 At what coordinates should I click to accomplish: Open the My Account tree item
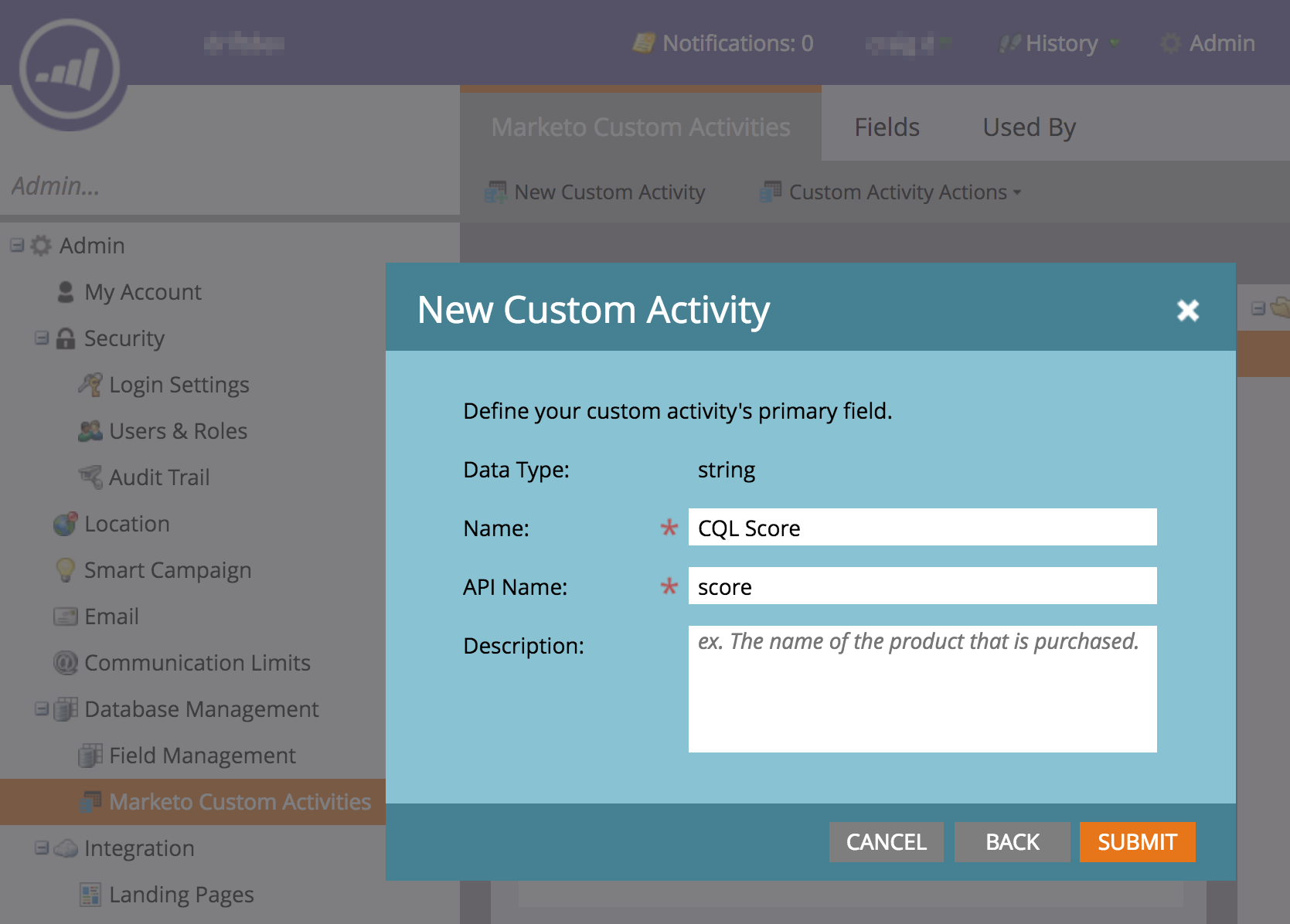coord(143,292)
